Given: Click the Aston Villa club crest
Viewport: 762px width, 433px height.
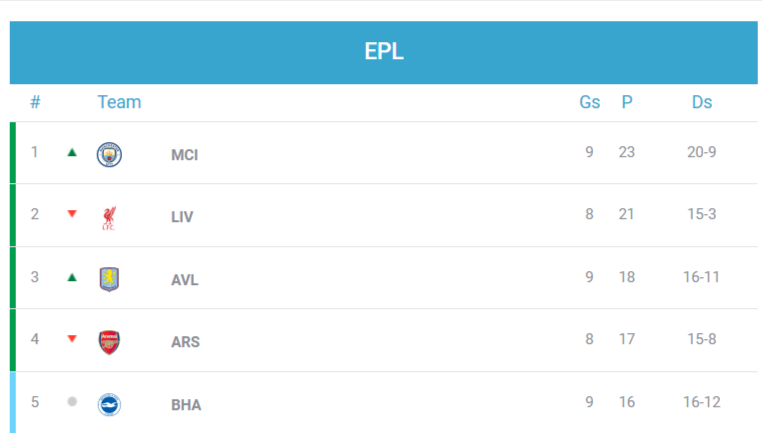Looking at the screenshot, I should click(109, 279).
